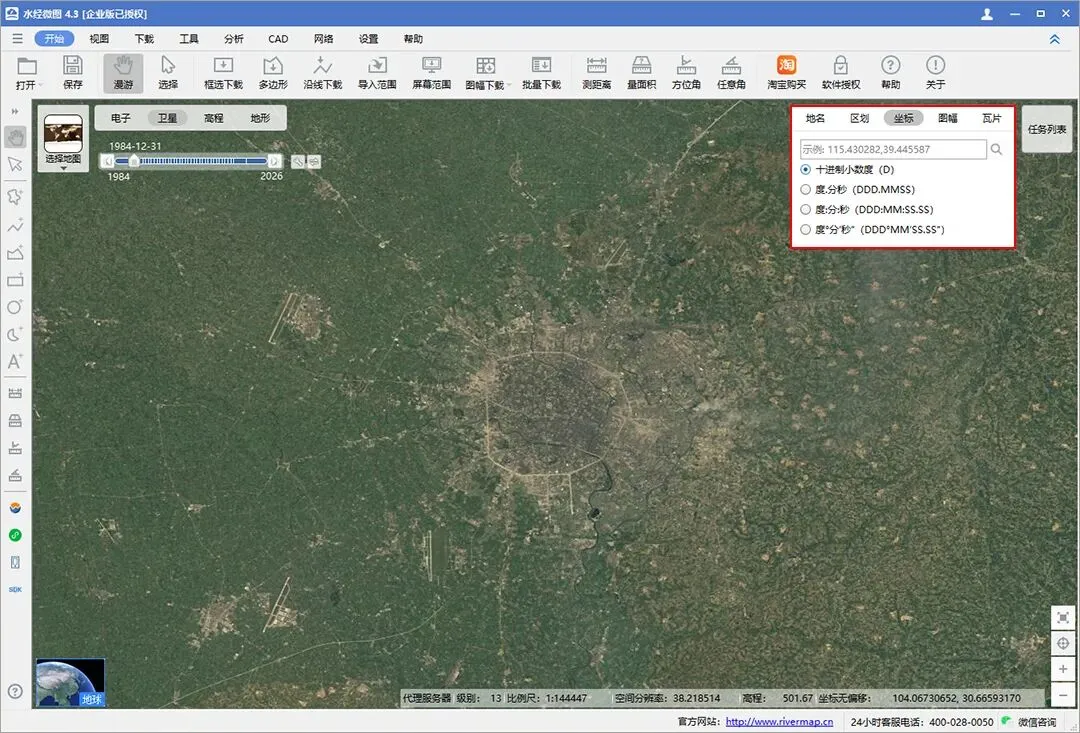The height and width of the screenshot is (733, 1080).
Task: Open the 软件授权 license lock icon
Action: tap(840, 73)
